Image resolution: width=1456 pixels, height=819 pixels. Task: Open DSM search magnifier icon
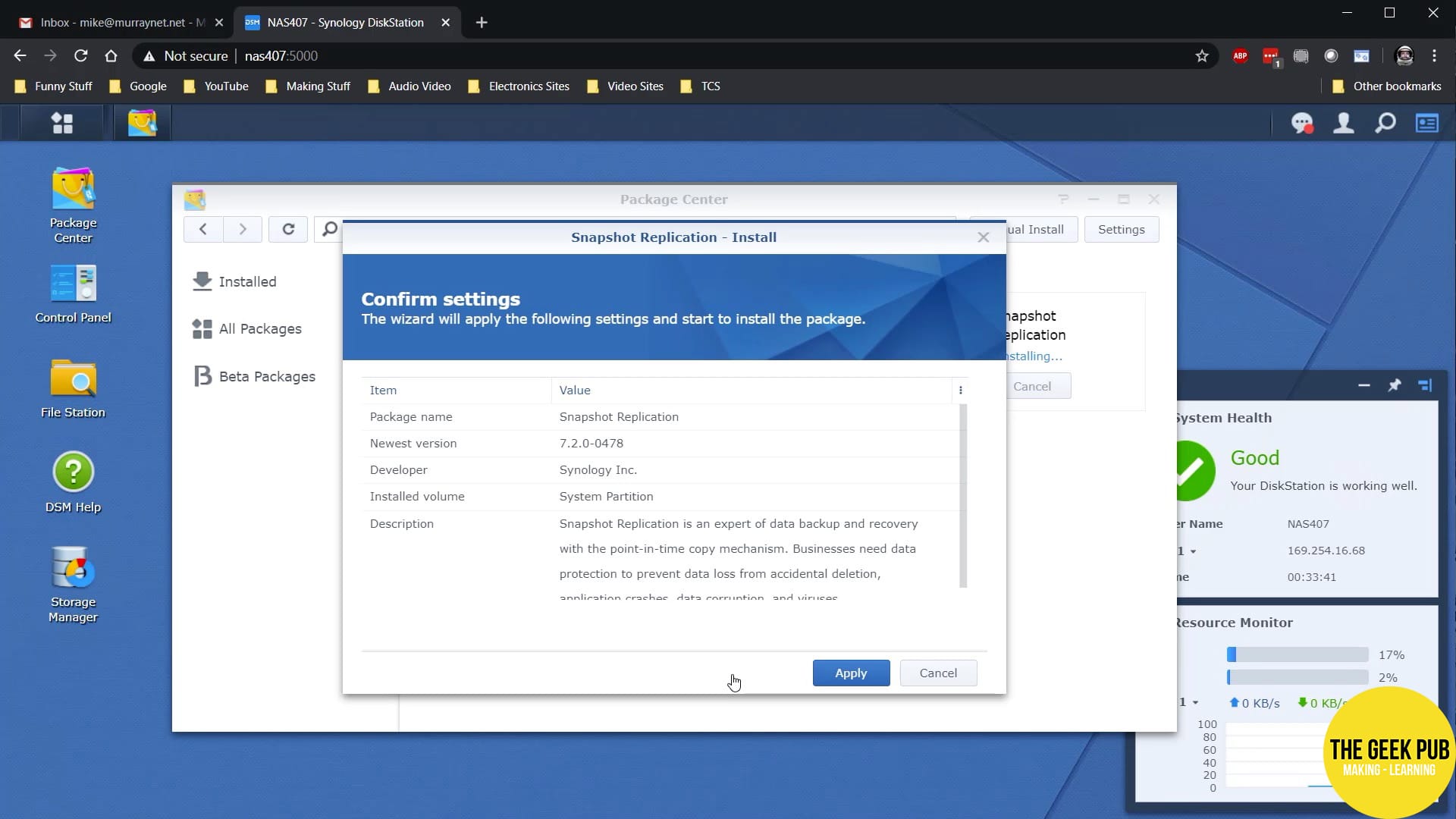[1385, 123]
